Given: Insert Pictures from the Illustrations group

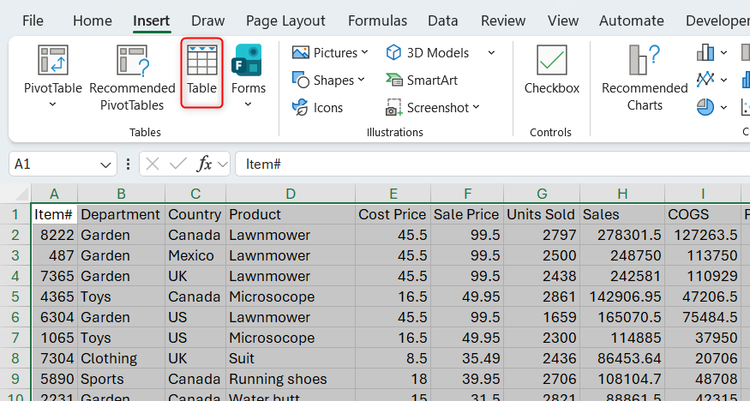Looking at the screenshot, I should click(x=330, y=53).
